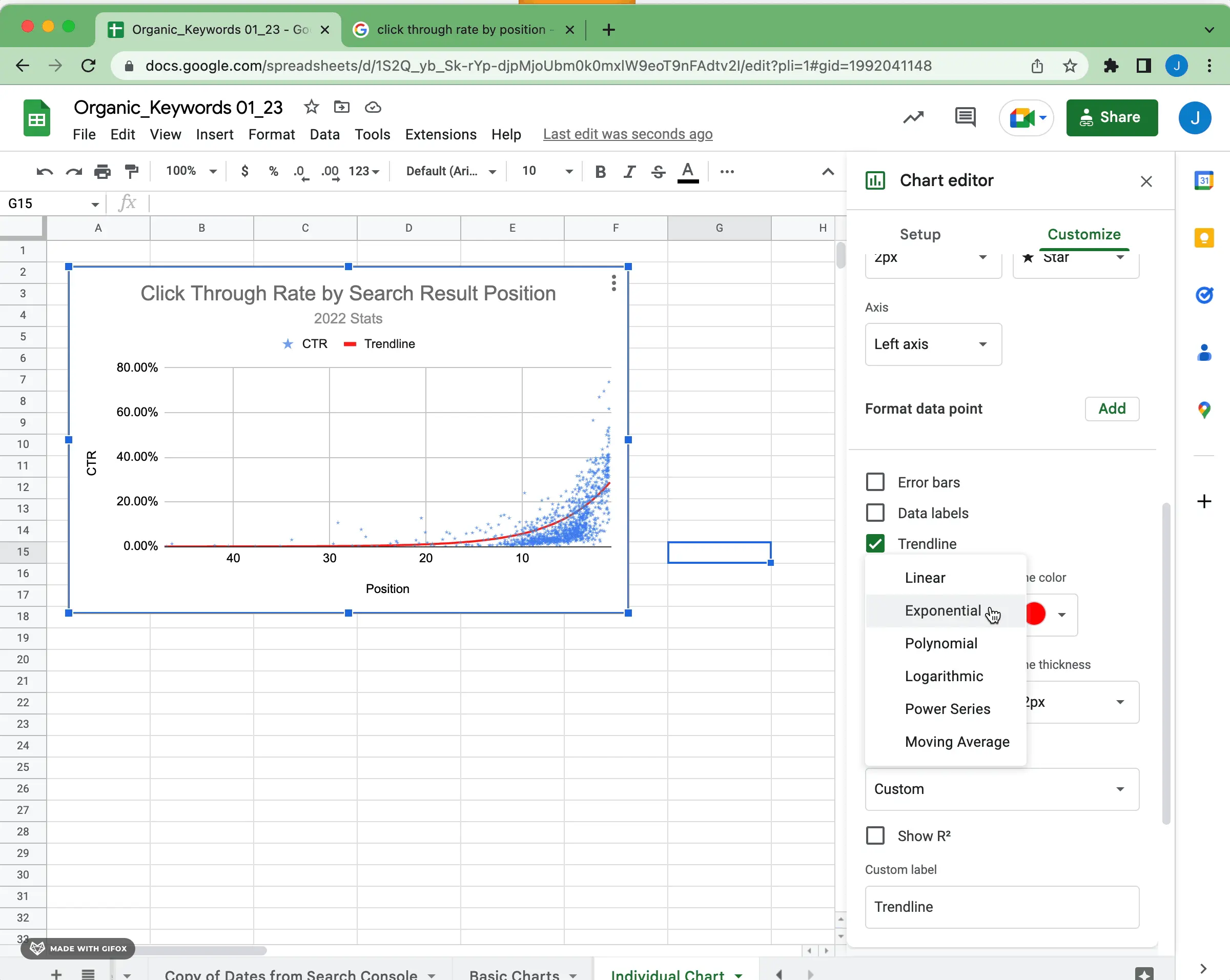1230x980 pixels.
Task: Select Polynomial trendline type
Action: click(x=939, y=643)
